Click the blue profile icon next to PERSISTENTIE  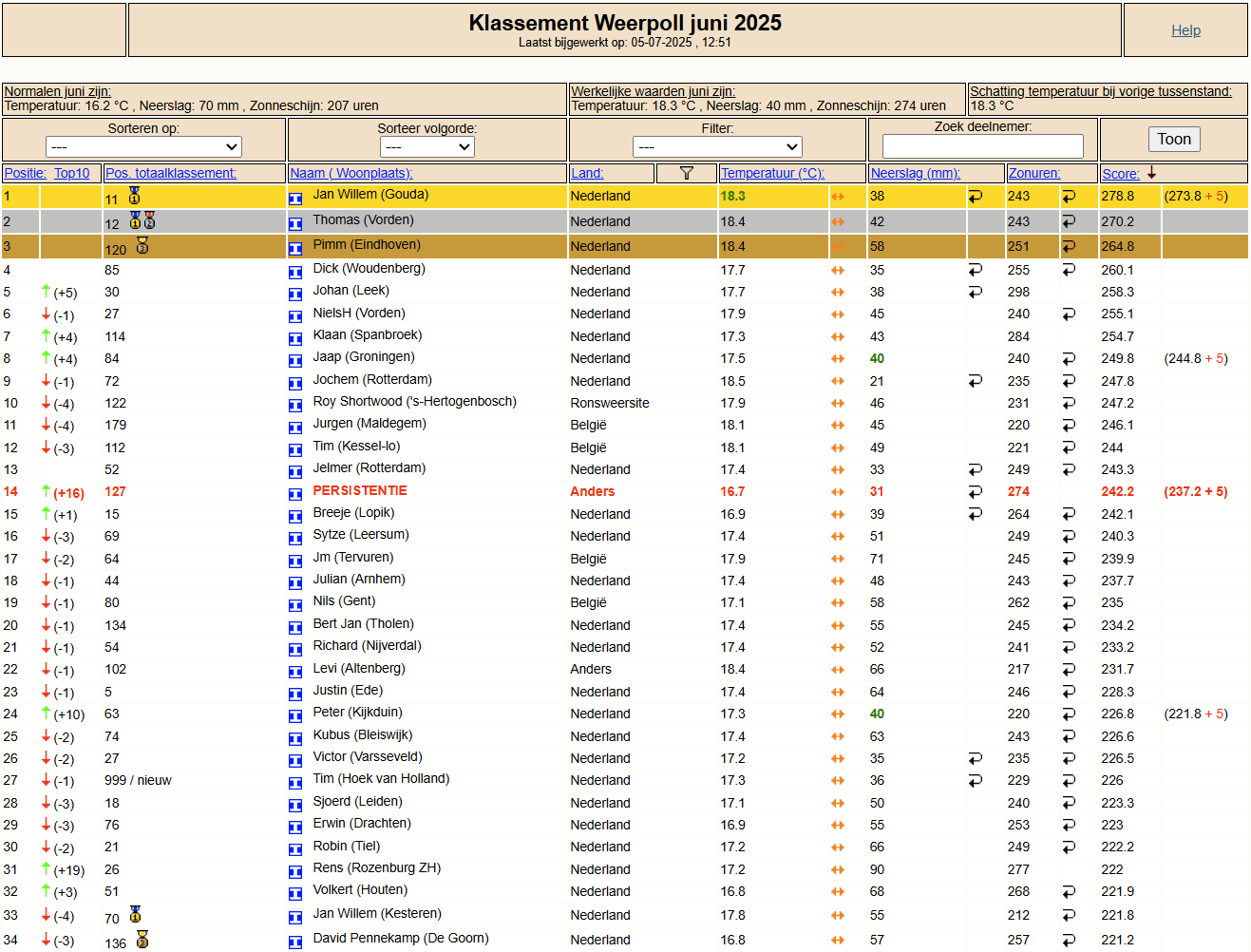[x=295, y=493]
